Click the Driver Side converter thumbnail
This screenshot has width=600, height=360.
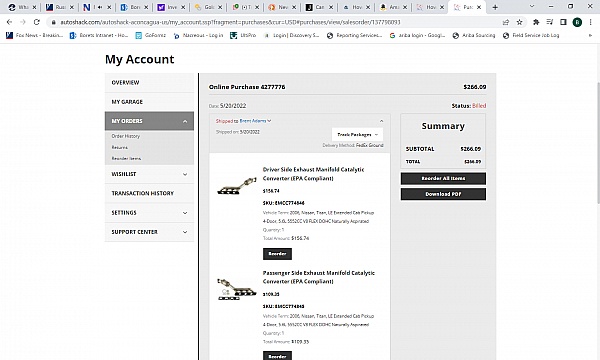[237, 186]
